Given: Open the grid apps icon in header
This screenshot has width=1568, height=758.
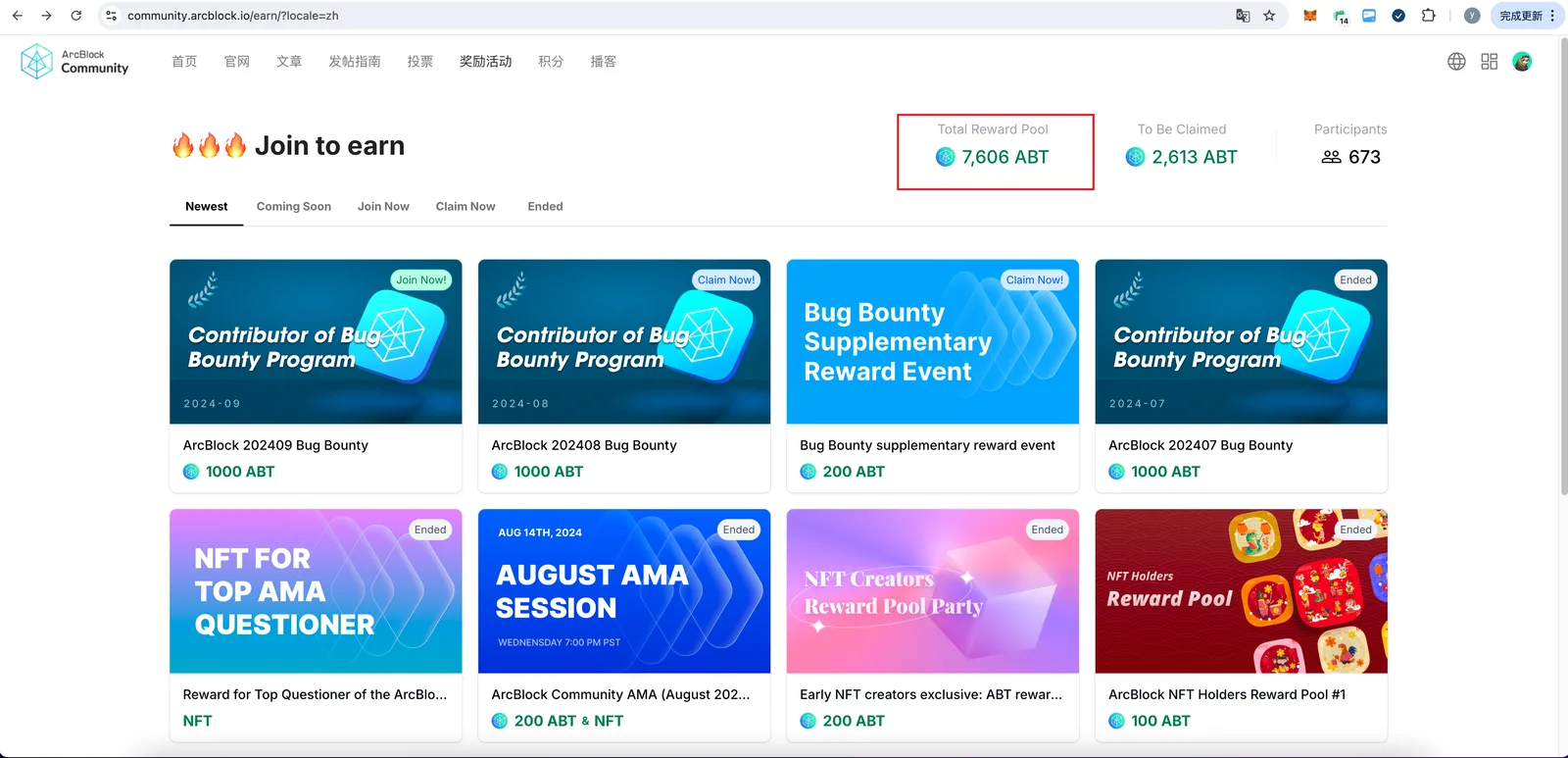Looking at the screenshot, I should point(1490,62).
